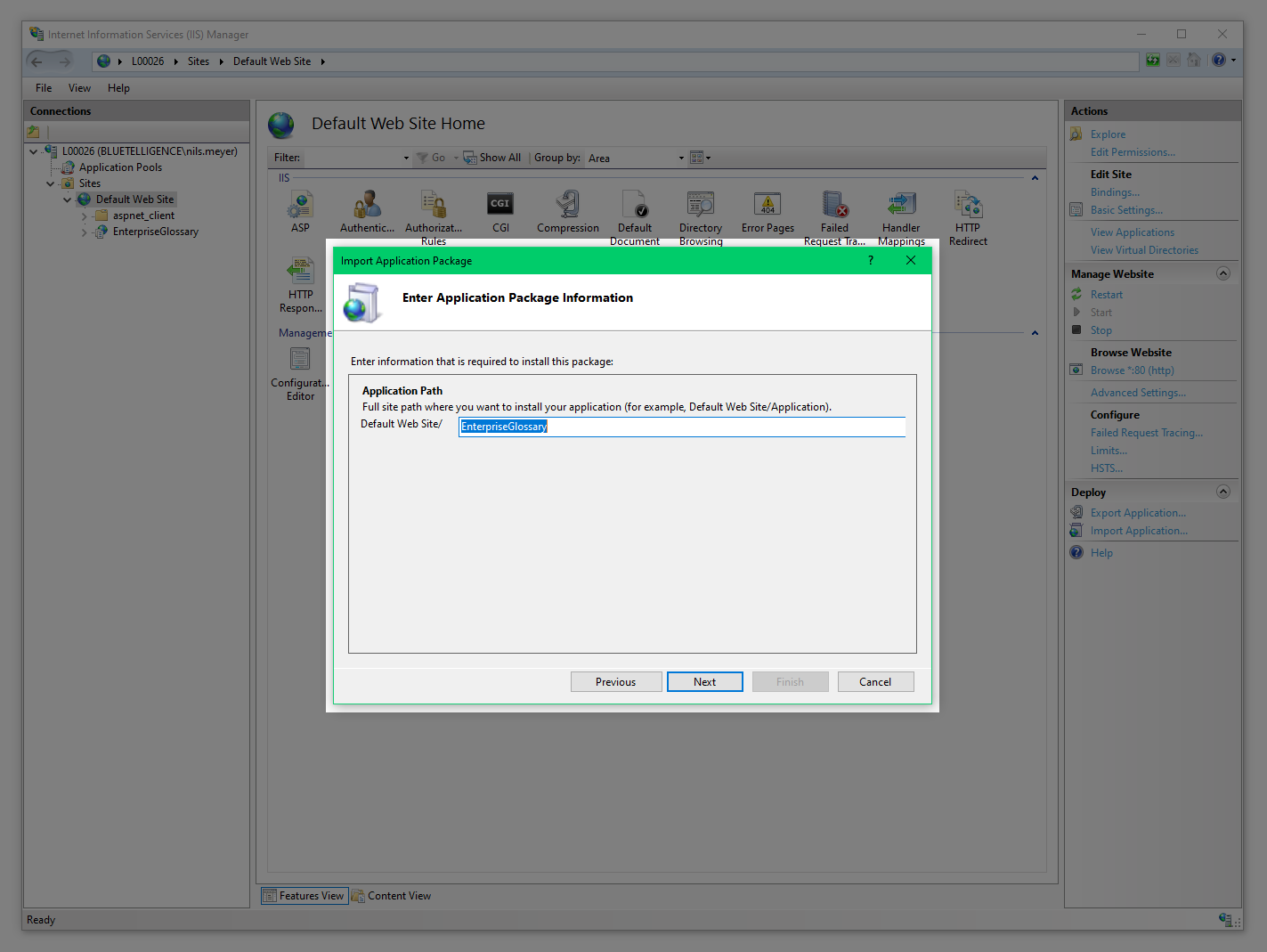Collapse the Manage Website section
The image size is (1267, 952).
(1223, 274)
